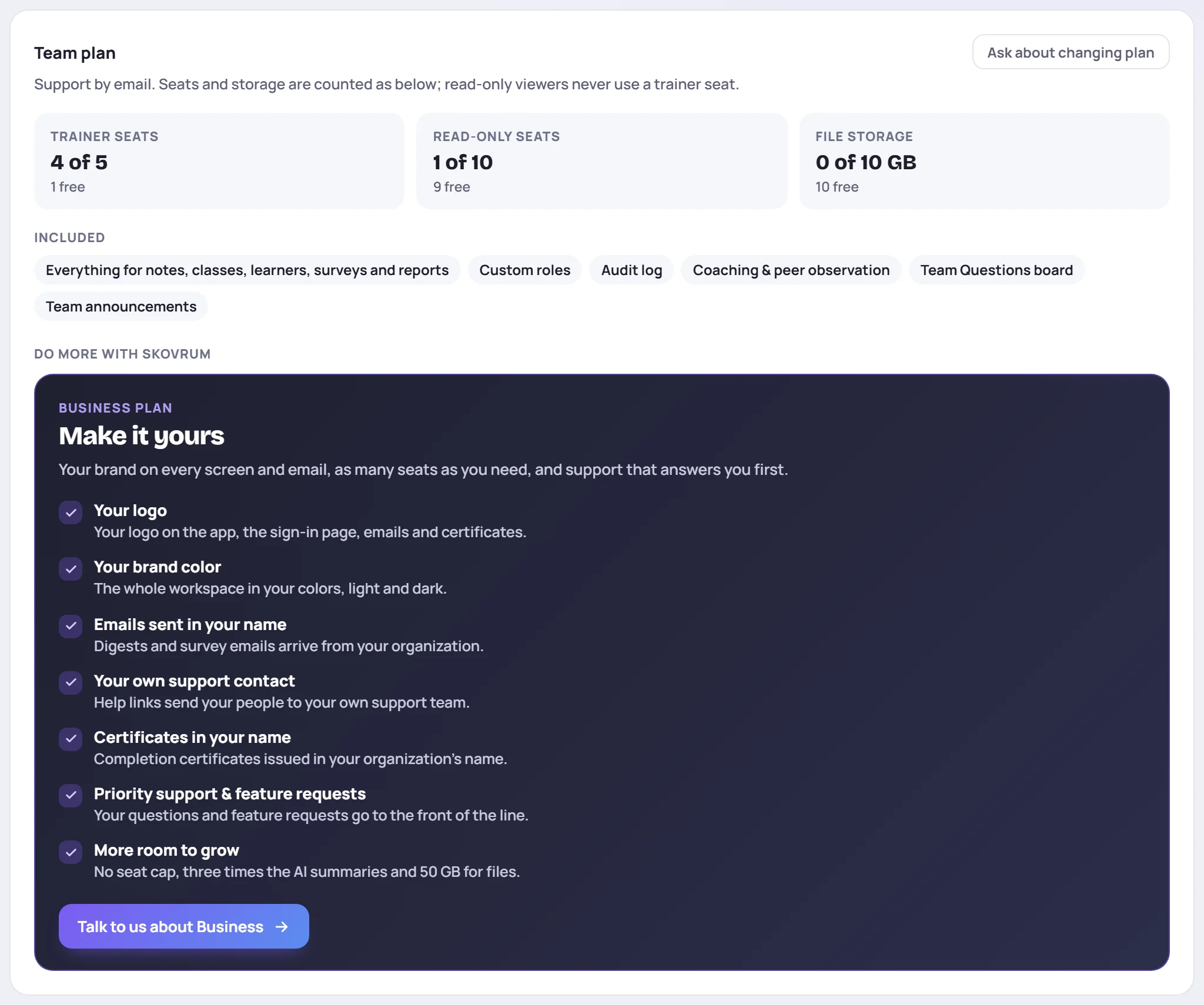1204x1005 pixels.
Task: Click the checkmark beside Priority support & feature requests
Action: [x=71, y=795]
